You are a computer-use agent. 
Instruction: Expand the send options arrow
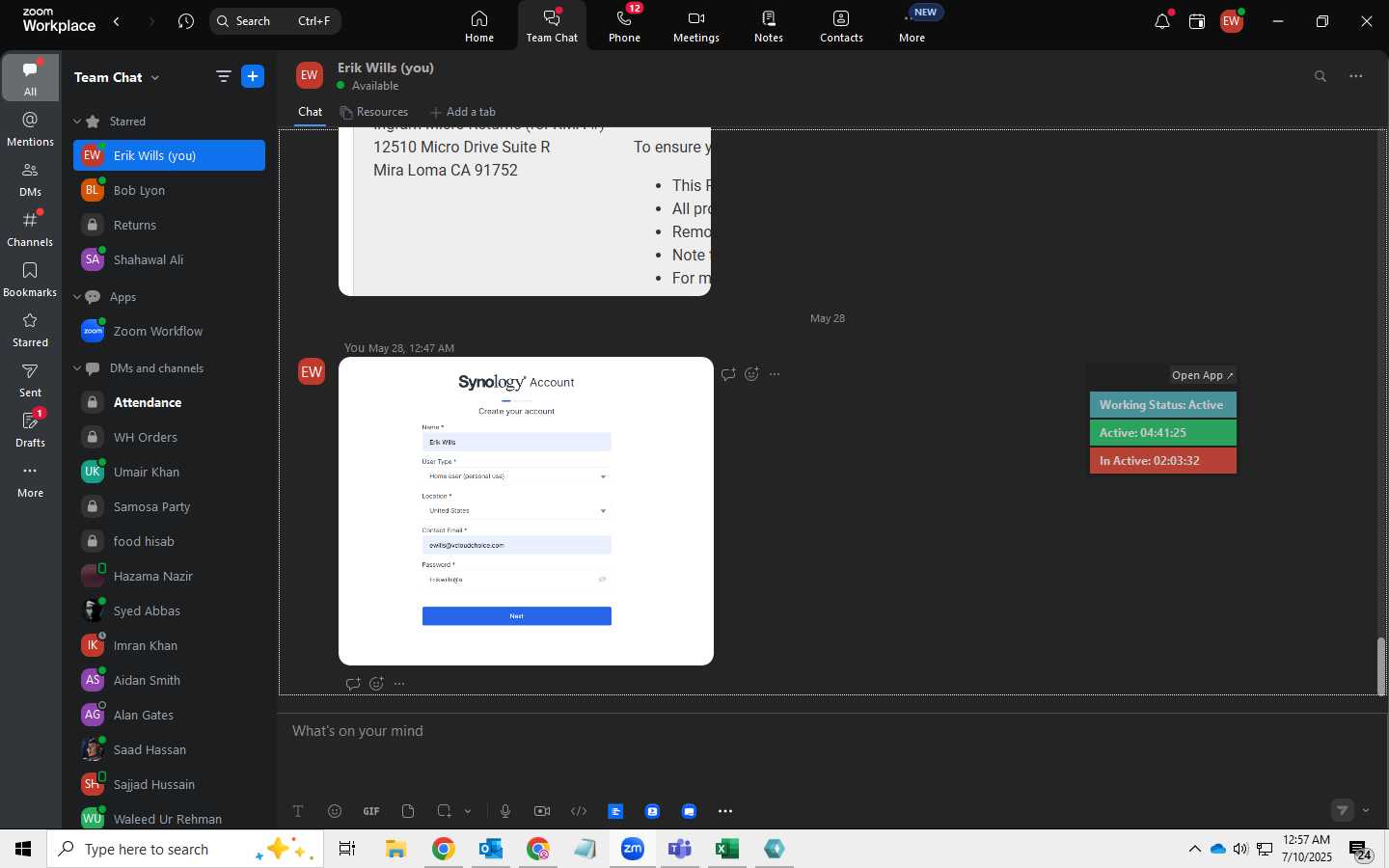click(x=1366, y=810)
